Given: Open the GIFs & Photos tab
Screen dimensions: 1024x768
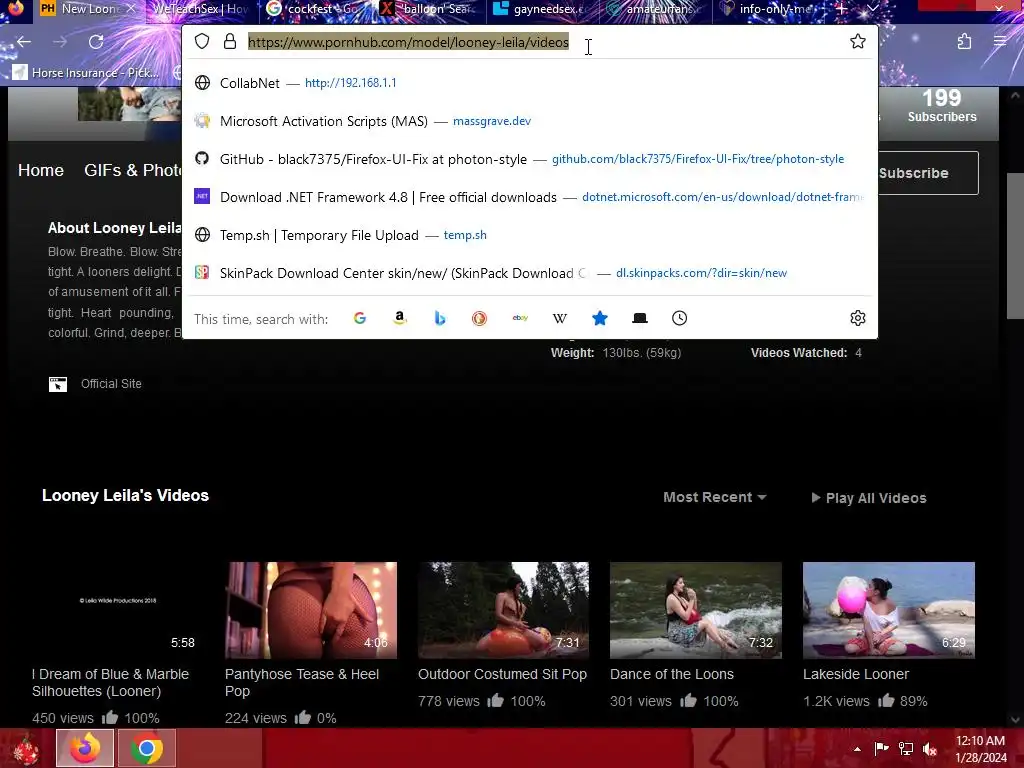Looking at the screenshot, I should point(133,170).
